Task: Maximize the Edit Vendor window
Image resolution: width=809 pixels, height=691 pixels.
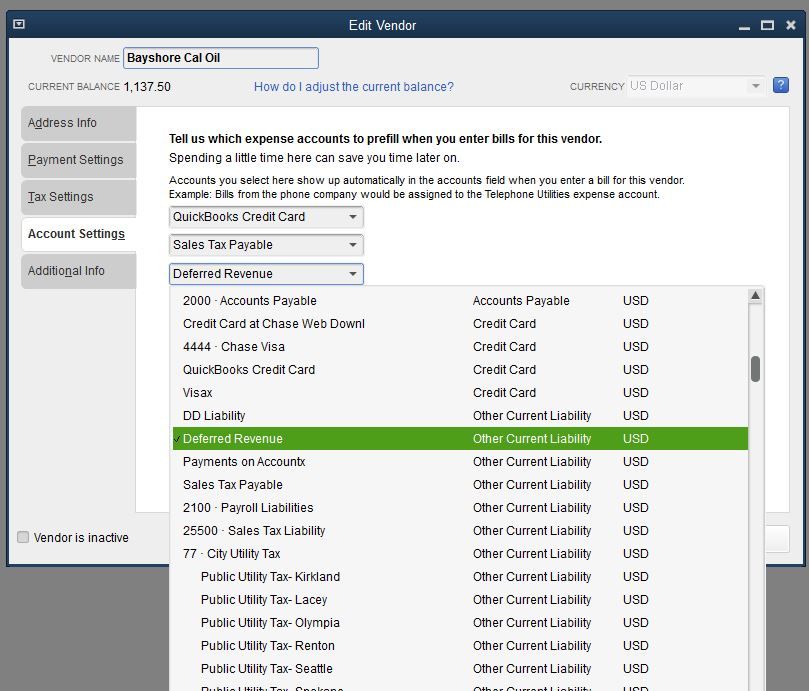Action: (767, 25)
